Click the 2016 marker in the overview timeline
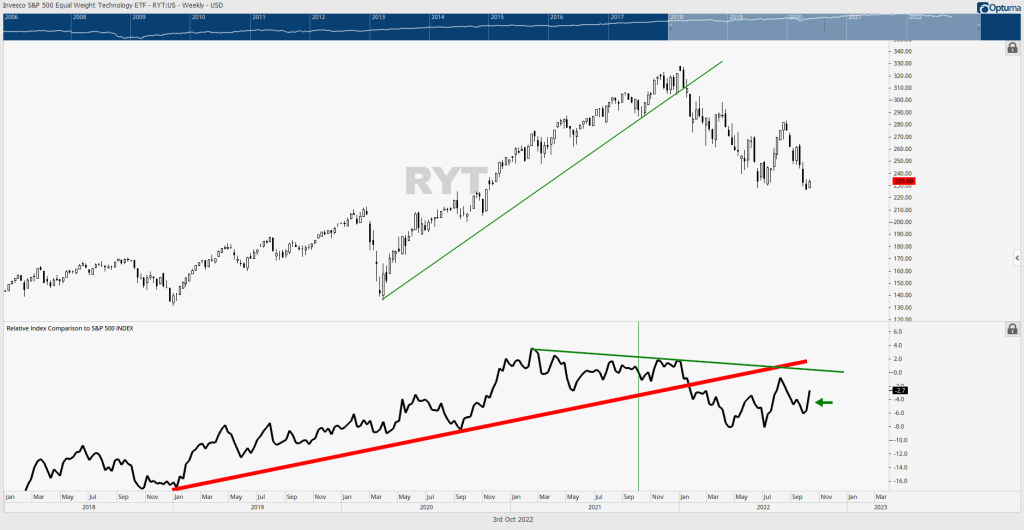Screen dimensions: 1024x530 click(558, 17)
